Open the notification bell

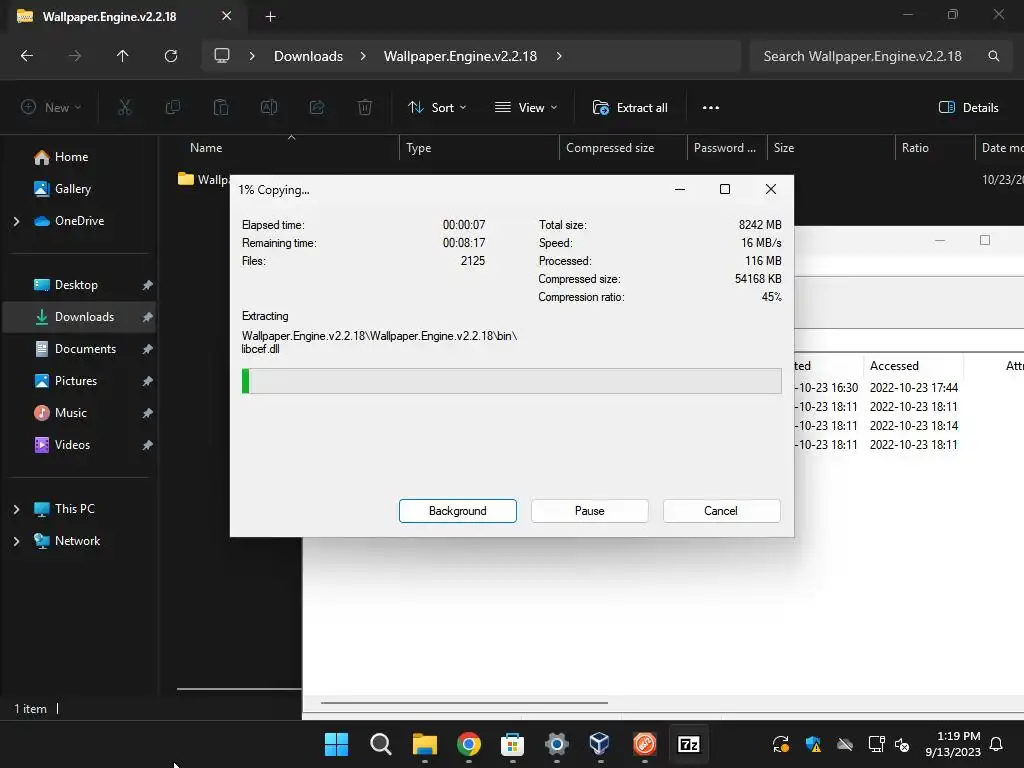(x=997, y=744)
